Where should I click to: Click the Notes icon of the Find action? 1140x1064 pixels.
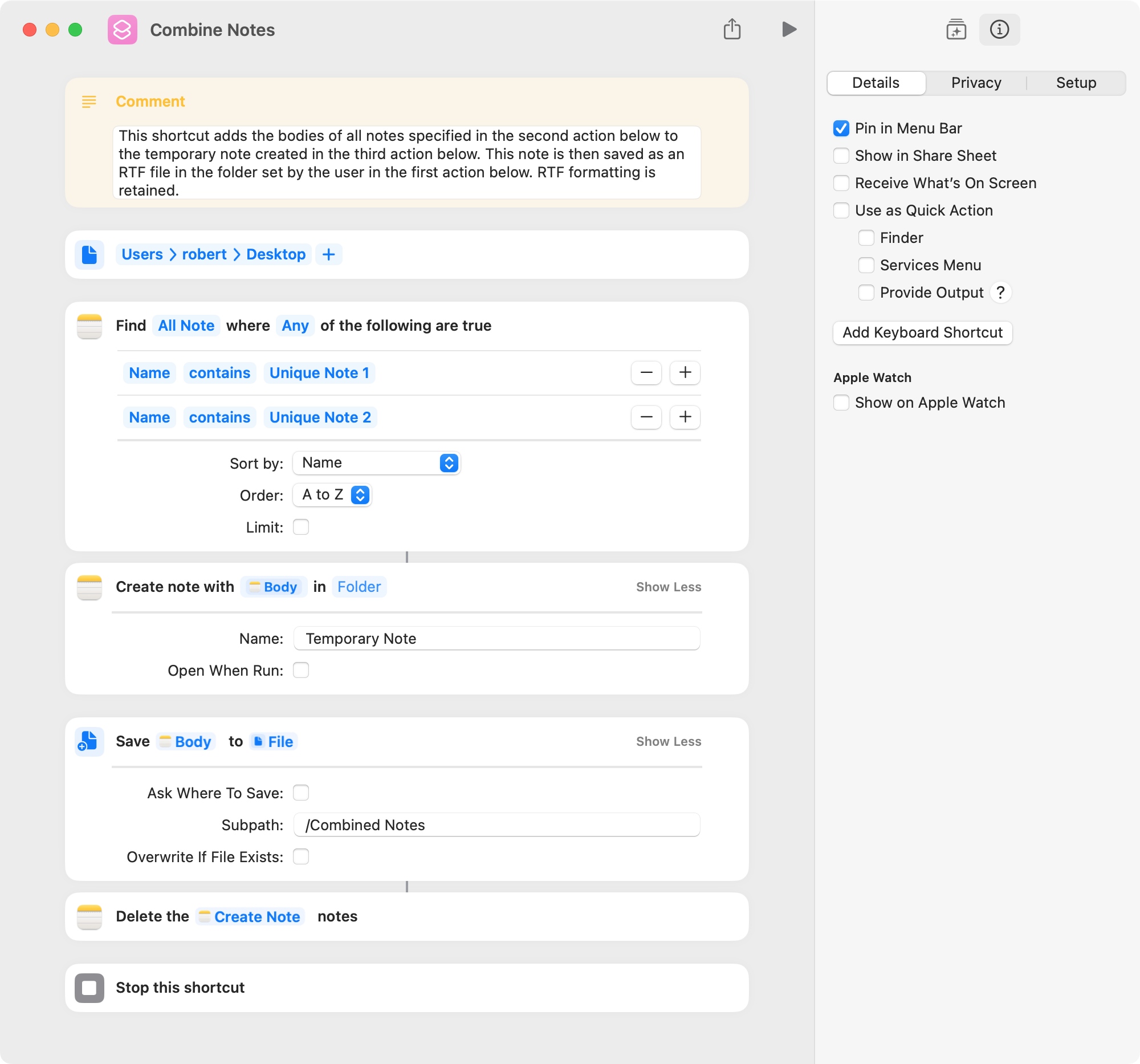coord(89,326)
